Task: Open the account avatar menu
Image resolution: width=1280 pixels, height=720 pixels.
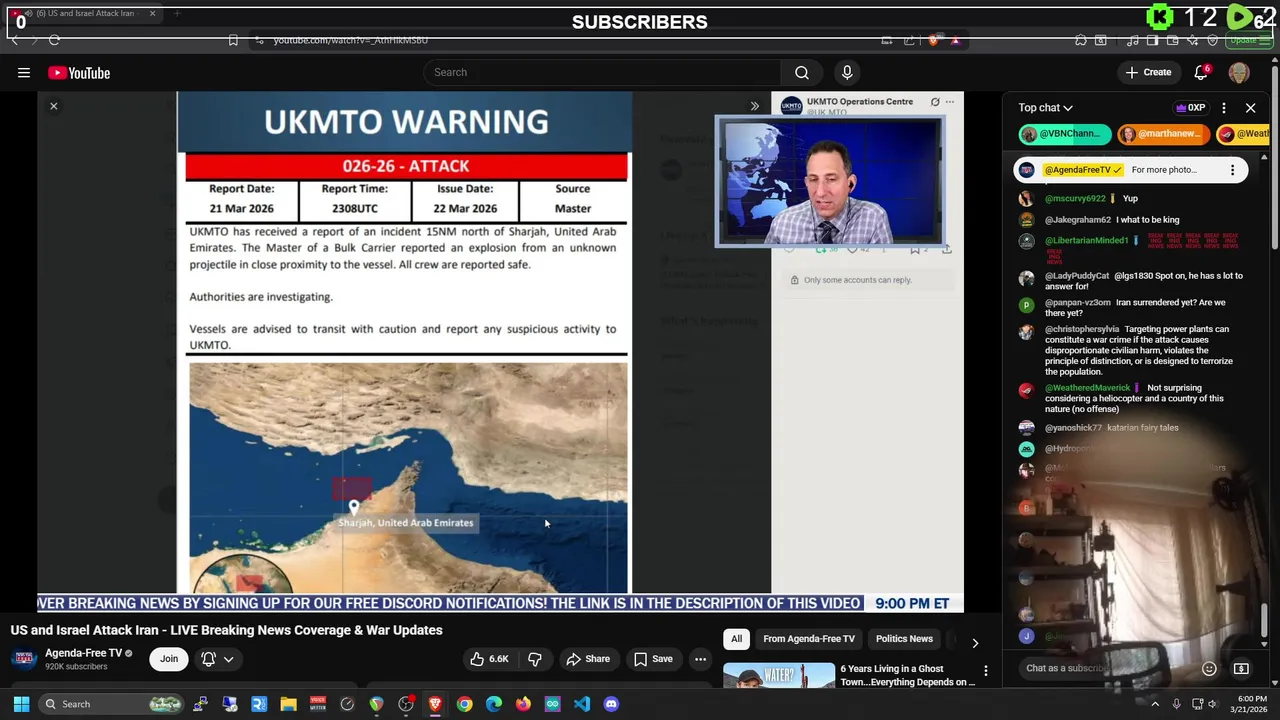Action: (1239, 72)
